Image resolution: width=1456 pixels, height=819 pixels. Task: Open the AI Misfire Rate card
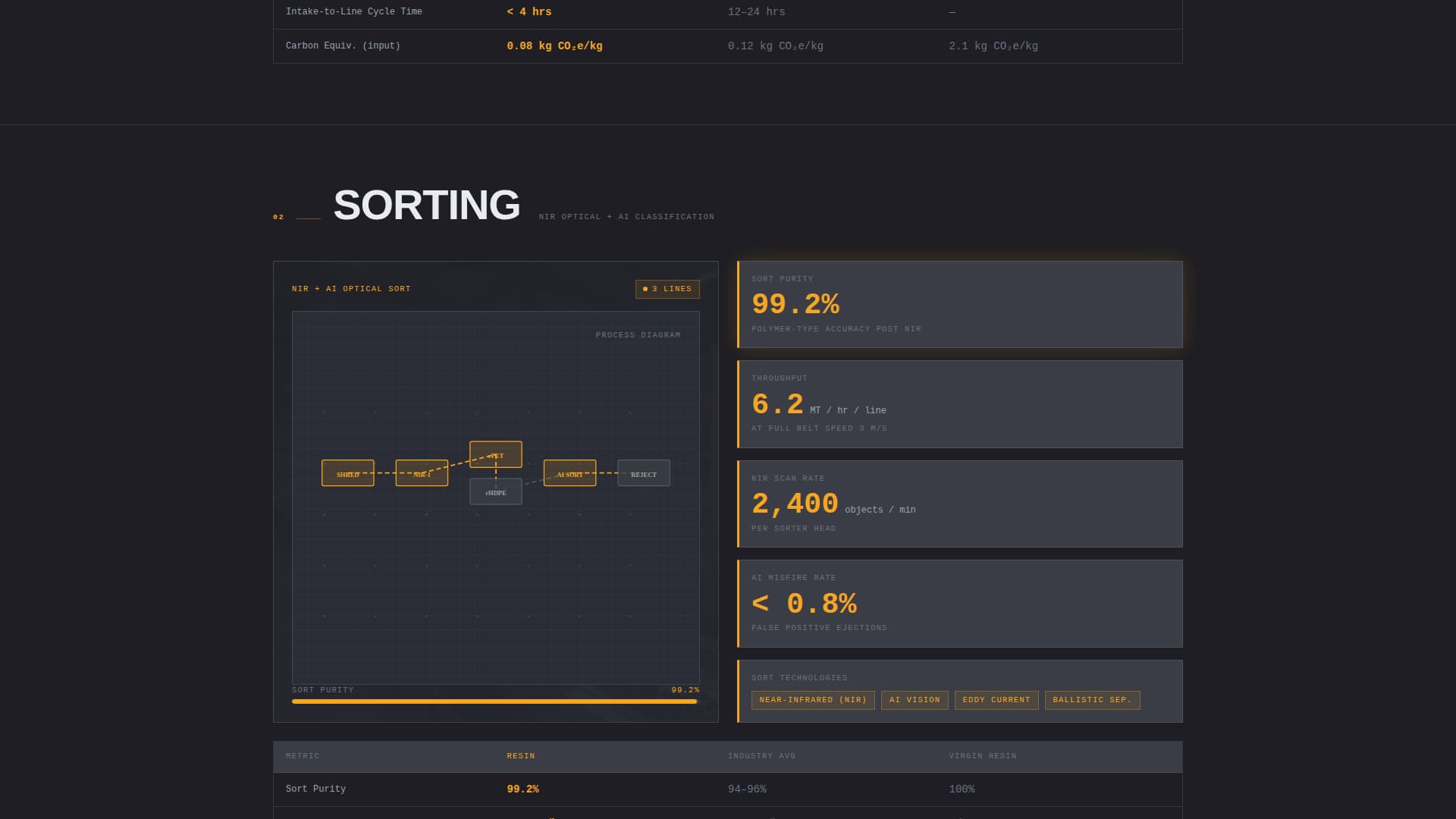[959, 604]
